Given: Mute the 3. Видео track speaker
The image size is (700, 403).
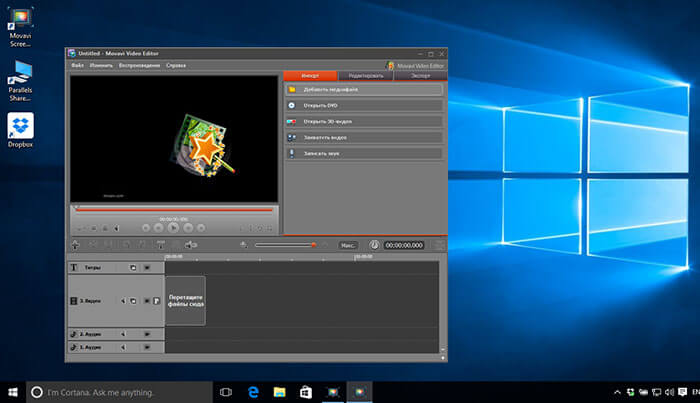Looking at the screenshot, I should [123, 301].
